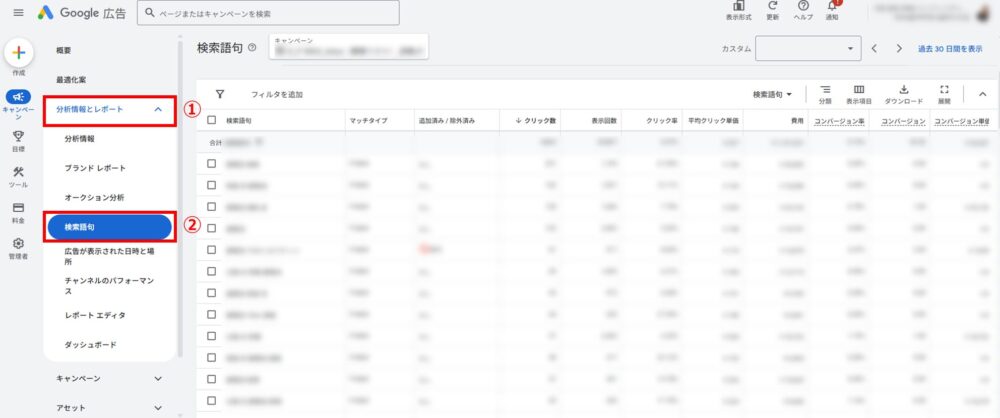1000x418 pixels.
Task: Tick the select-all checkbox in table header
Action: pyautogui.click(x=212, y=120)
